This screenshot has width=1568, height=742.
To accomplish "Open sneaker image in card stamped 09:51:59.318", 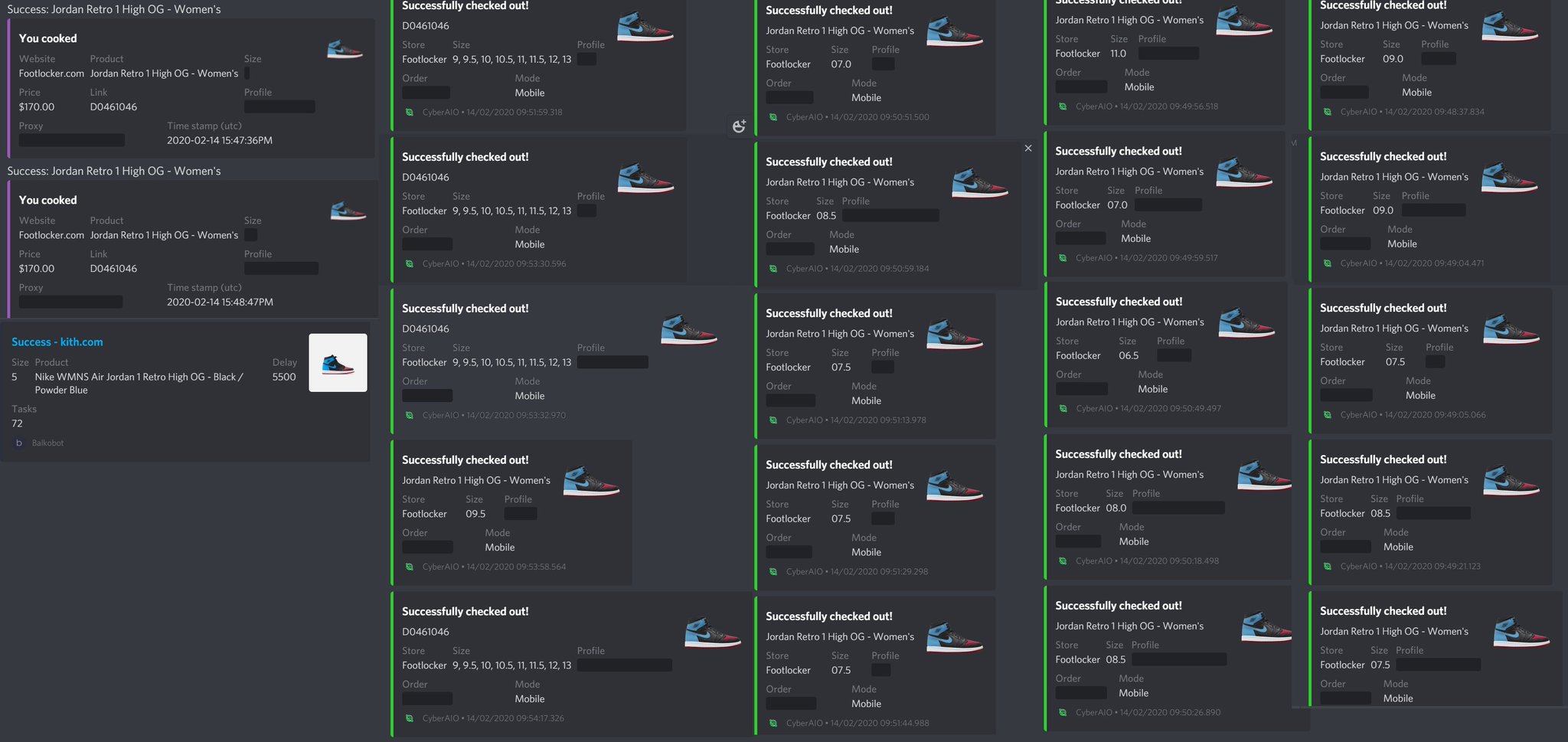I will pyautogui.click(x=645, y=27).
